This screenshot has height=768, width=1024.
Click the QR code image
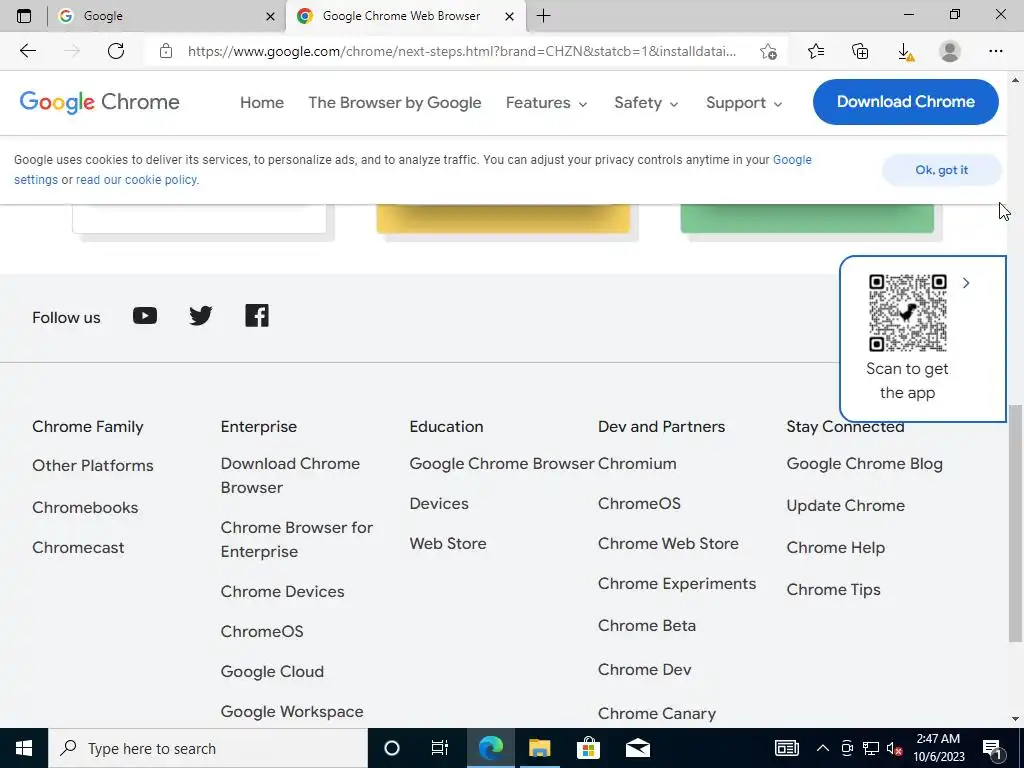(908, 313)
